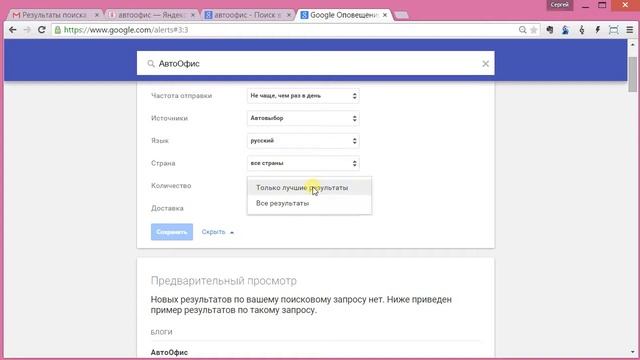Open the Язык русский dropdown
640x360 pixels.
[x=303, y=141]
